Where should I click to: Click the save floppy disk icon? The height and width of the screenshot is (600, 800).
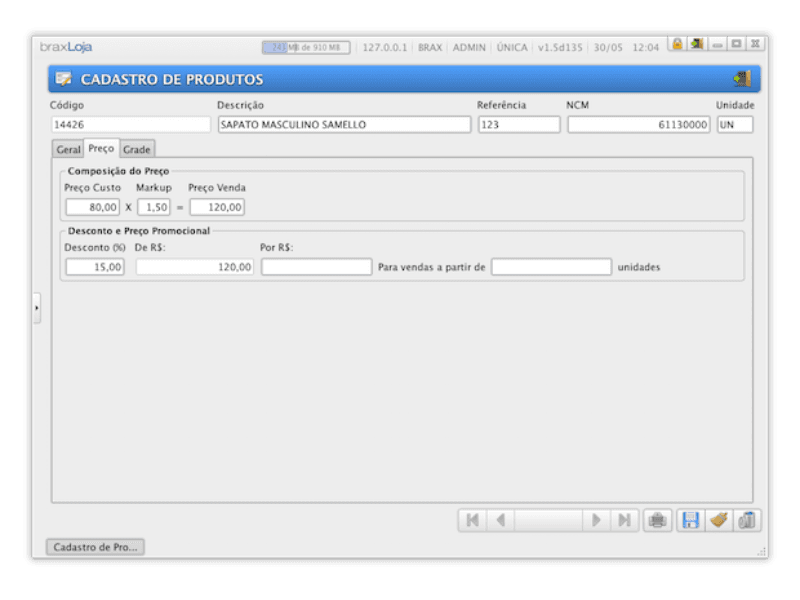click(x=690, y=520)
